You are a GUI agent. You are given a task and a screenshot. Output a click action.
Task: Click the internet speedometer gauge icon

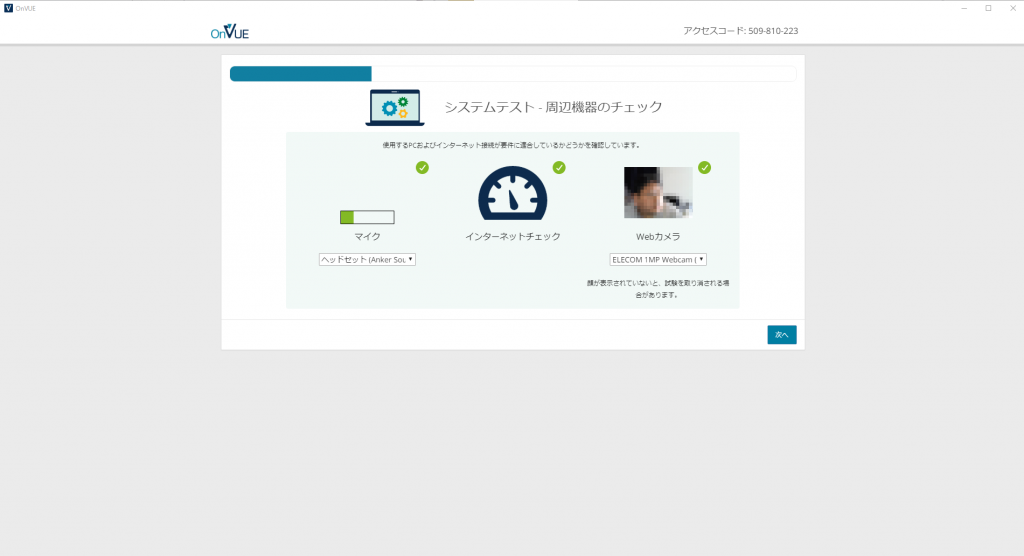point(512,193)
